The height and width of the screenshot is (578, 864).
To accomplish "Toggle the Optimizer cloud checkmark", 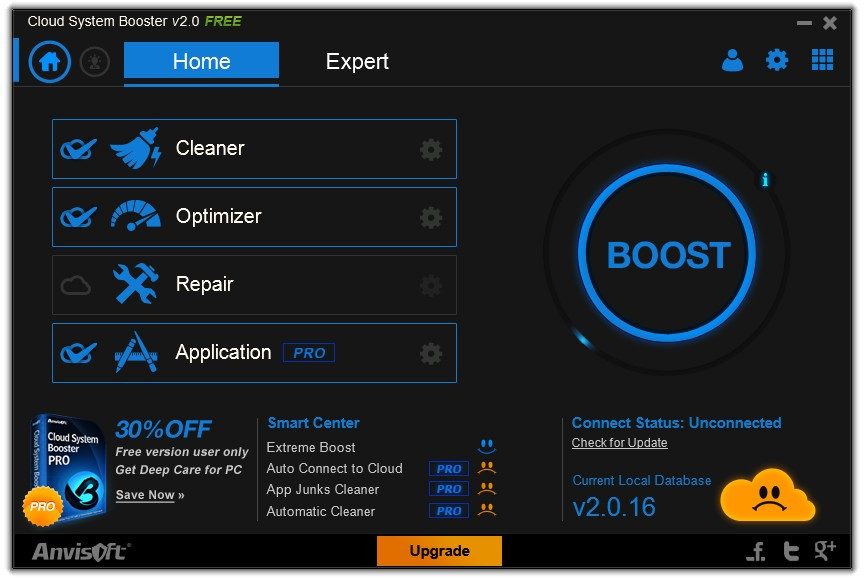I will (x=78, y=217).
